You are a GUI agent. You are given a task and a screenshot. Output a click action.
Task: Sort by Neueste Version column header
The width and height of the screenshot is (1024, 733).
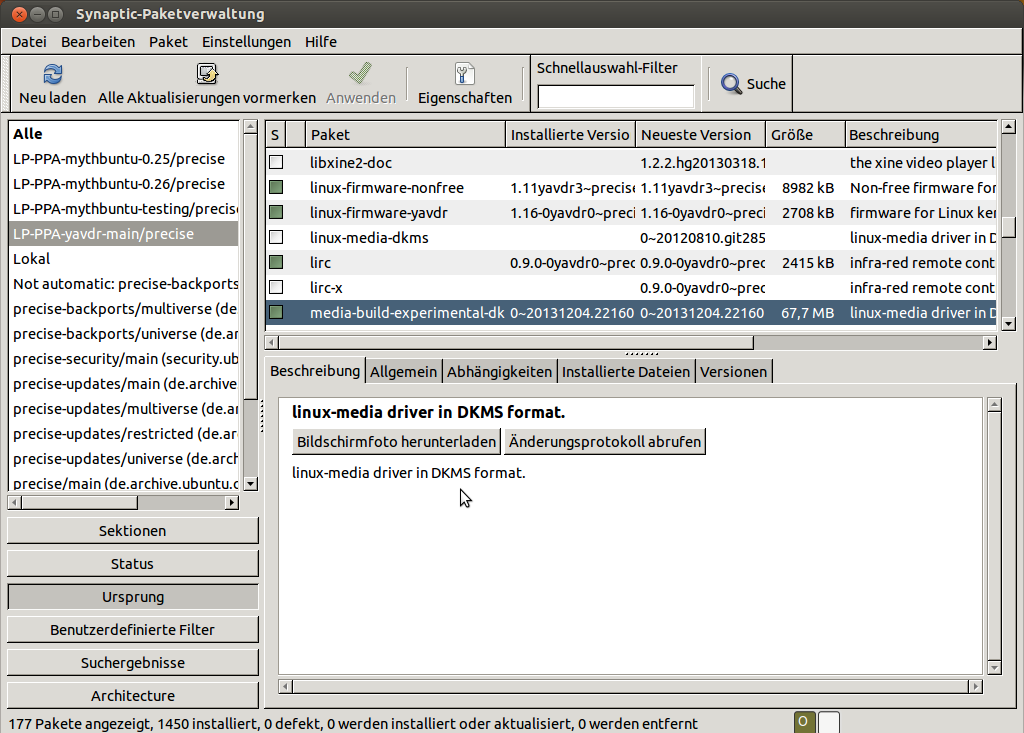pos(699,135)
